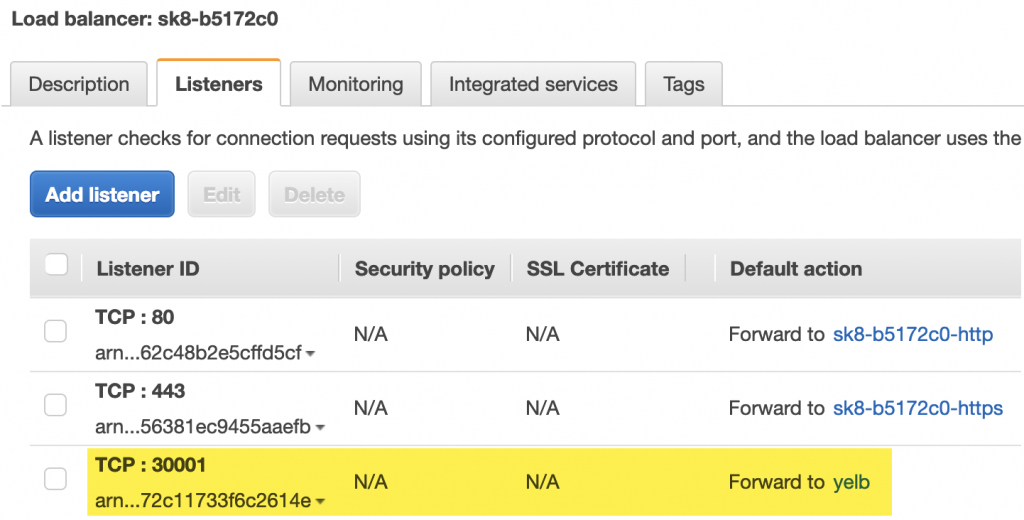Image resolution: width=1024 pixels, height=520 pixels.
Task: Expand the ARN dropdown arrow for TCP : 443
Action: pos(320,428)
